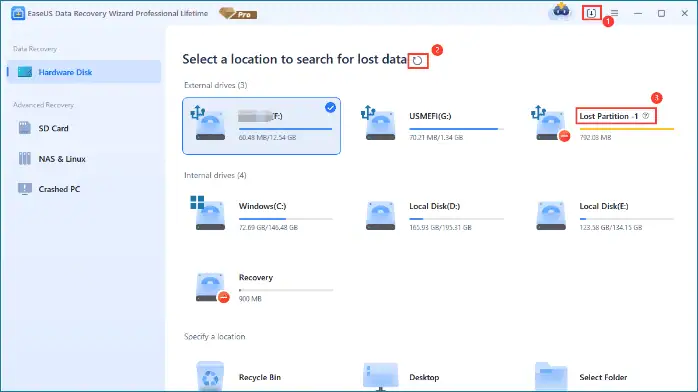Click the mascot avatar icon

[560, 12]
